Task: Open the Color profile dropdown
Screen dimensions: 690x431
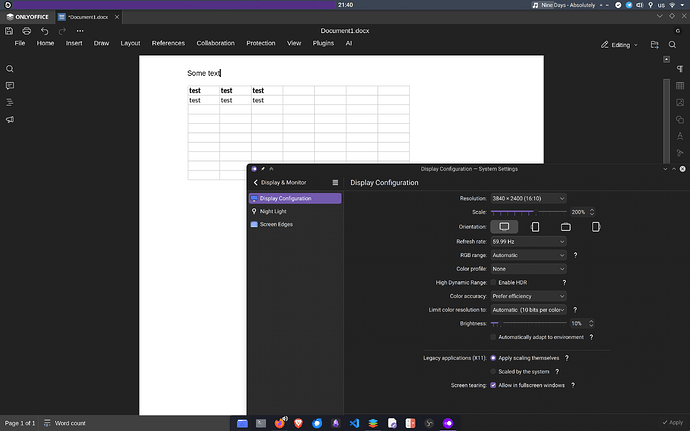Action: point(529,269)
